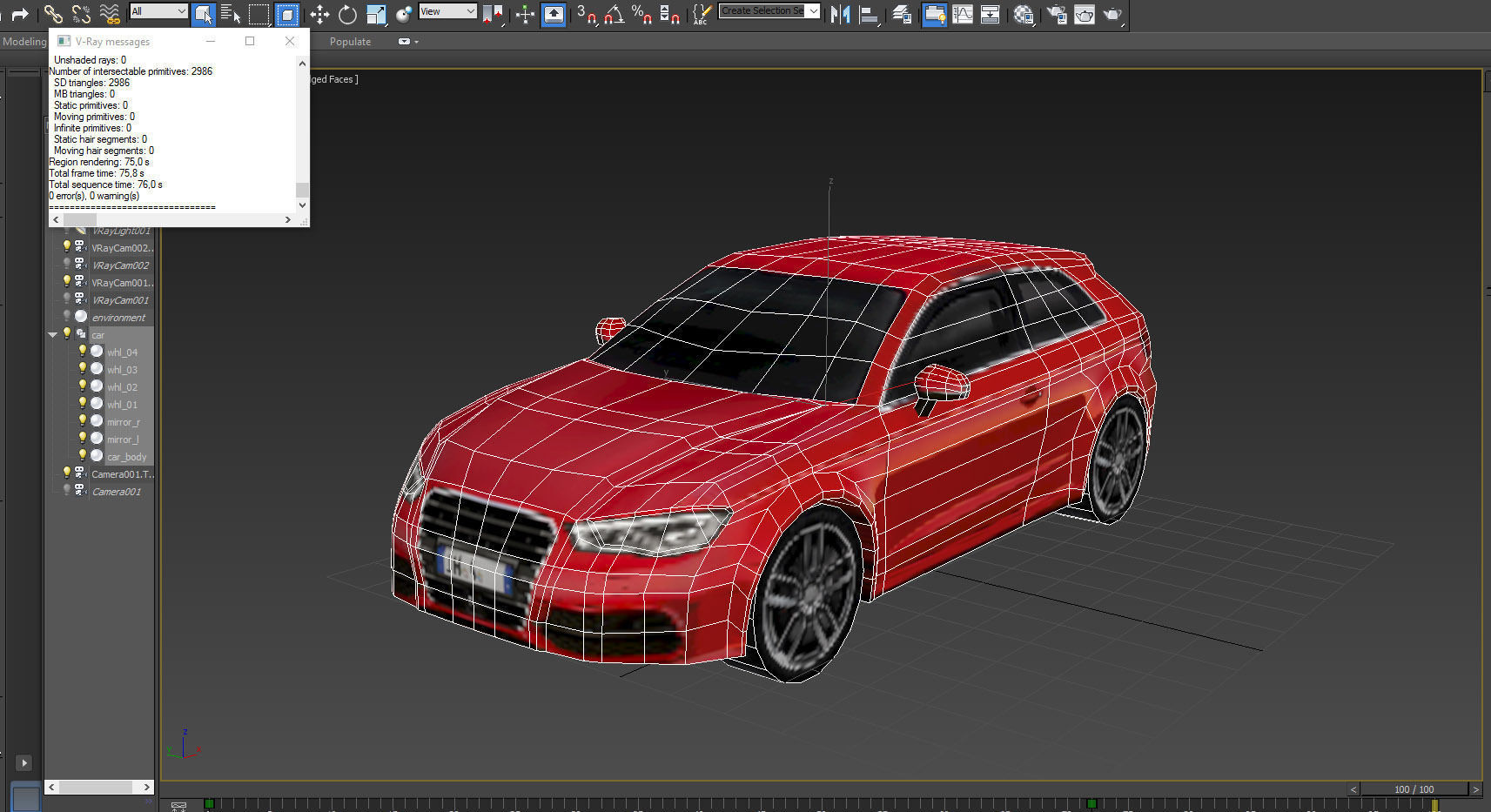This screenshot has height=812, width=1491.
Task: Click "Total frame time: 75,8 s" message line
Action: pos(97,173)
